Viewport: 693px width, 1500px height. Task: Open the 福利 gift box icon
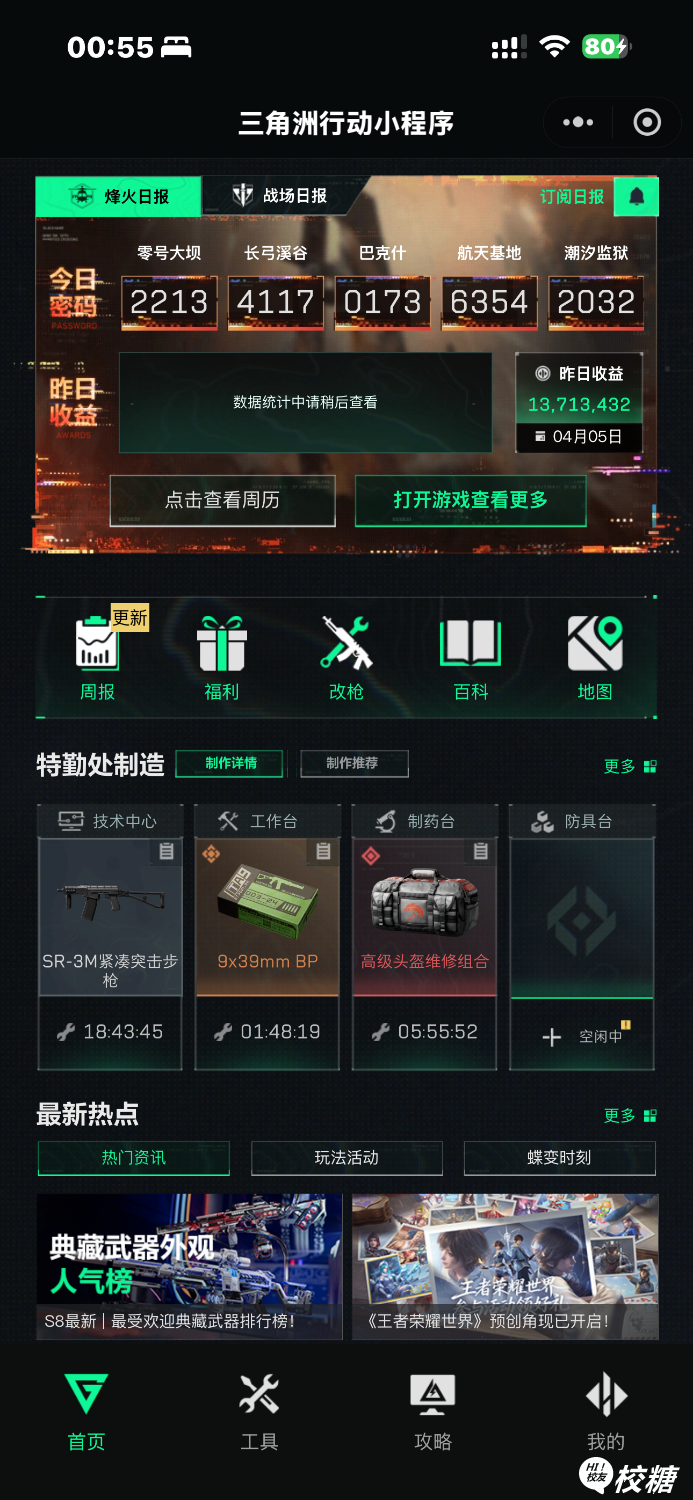[x=221, y=643]
